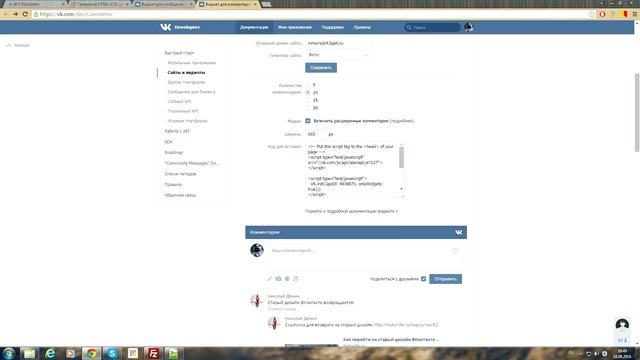Click the Сохранить button
Screen dimensions: 640x360
[321, 68]
